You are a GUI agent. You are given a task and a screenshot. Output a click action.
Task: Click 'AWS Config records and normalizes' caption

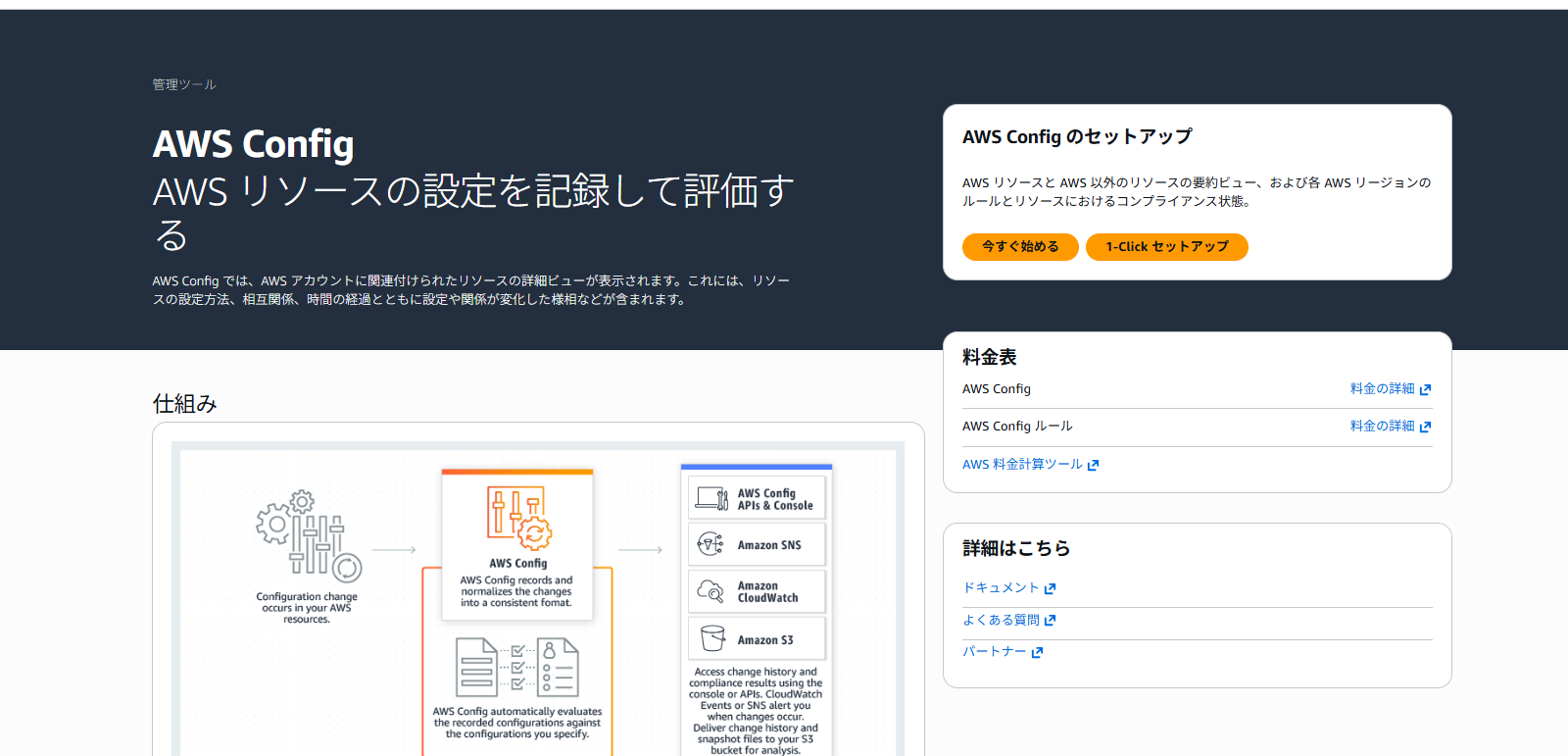coord(516,591)
